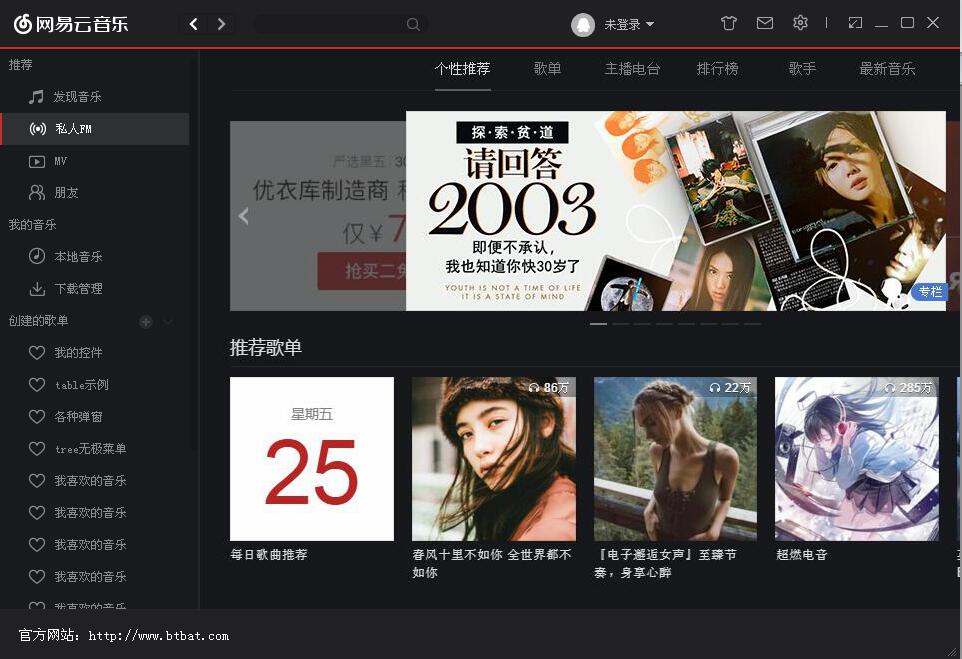Image resolution: width=962 pixels, height=659 pixels.
Task: Click the disc icon beside 本地音乐
Action: (x=37, y=256)
